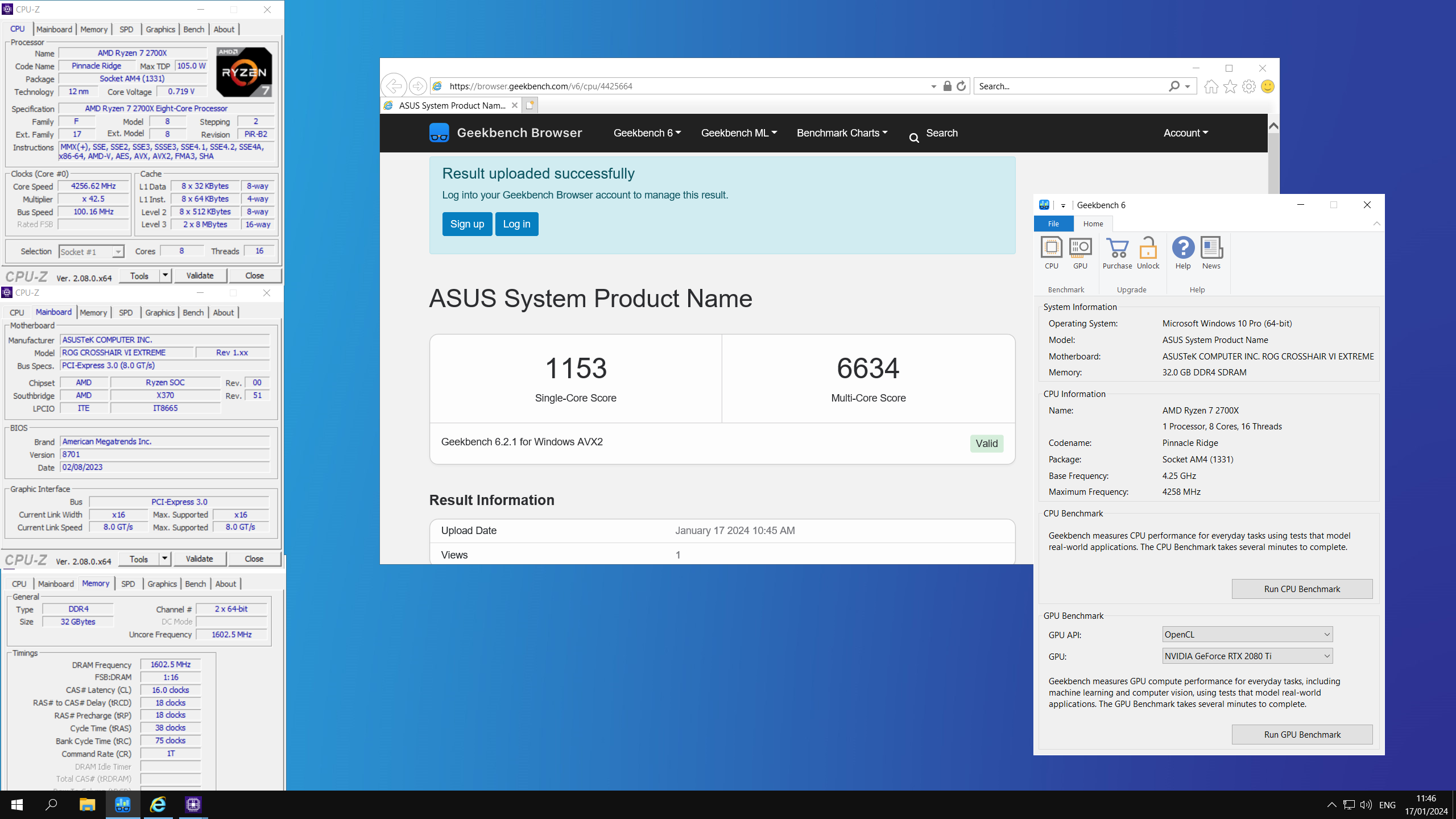Click the browser scrollbar up arrow
The height and width of the screenshot is (819, 1456).
click(x=1273, y=126)
